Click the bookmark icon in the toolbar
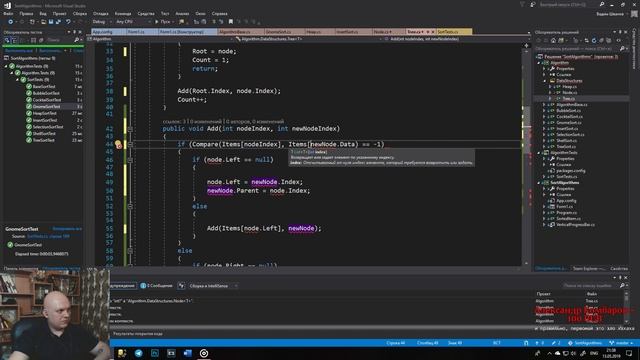The width and height of the screenshot is (640, 360). (x=231, y=22)
